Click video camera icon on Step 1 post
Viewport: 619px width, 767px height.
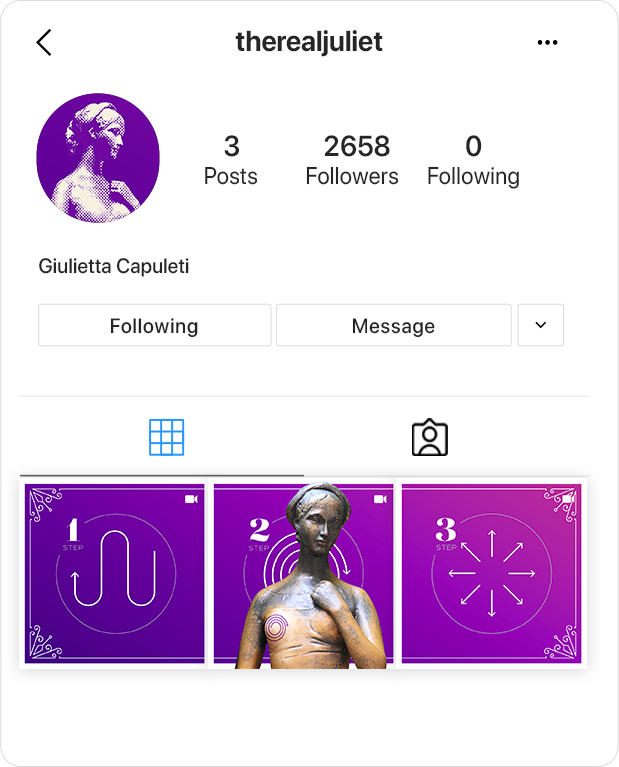pyautogui.click(x=191, y=499)
